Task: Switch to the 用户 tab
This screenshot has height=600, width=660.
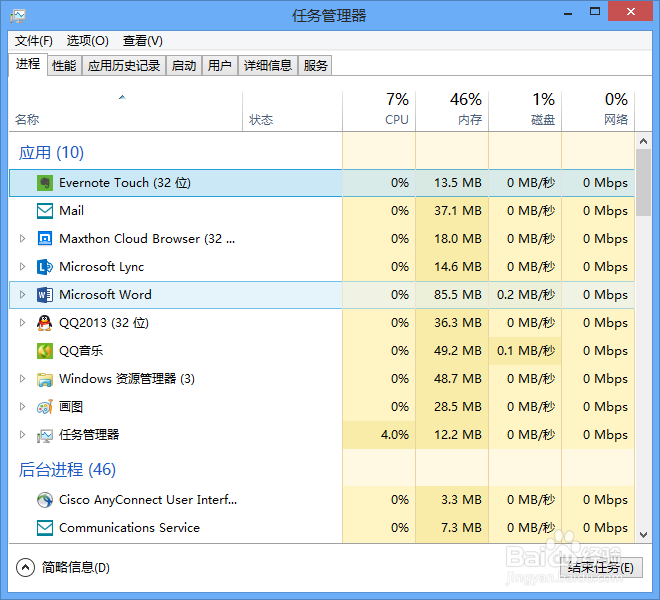Action: coord(220,66)
